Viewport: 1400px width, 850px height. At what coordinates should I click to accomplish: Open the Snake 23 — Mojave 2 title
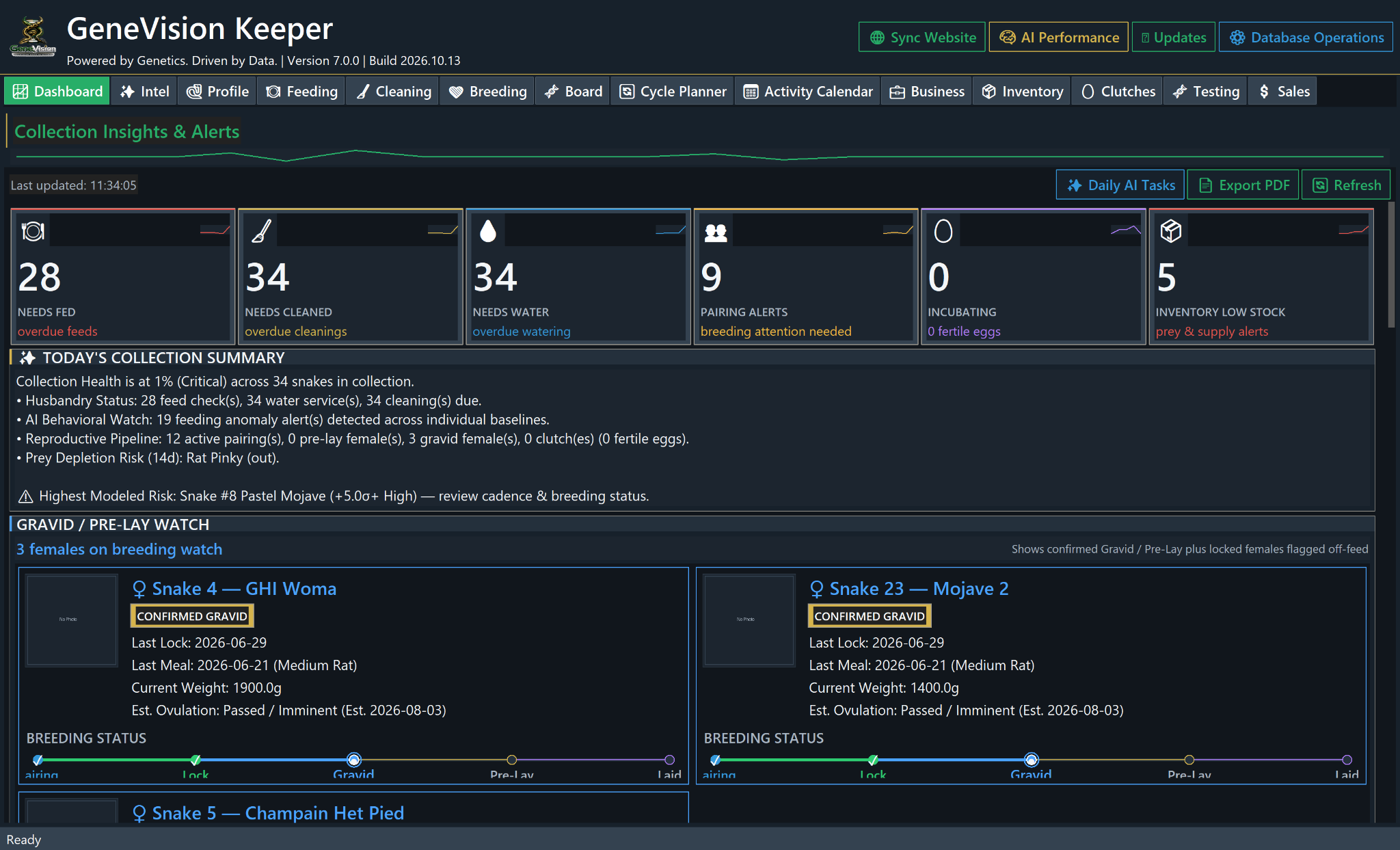[919, 589]
